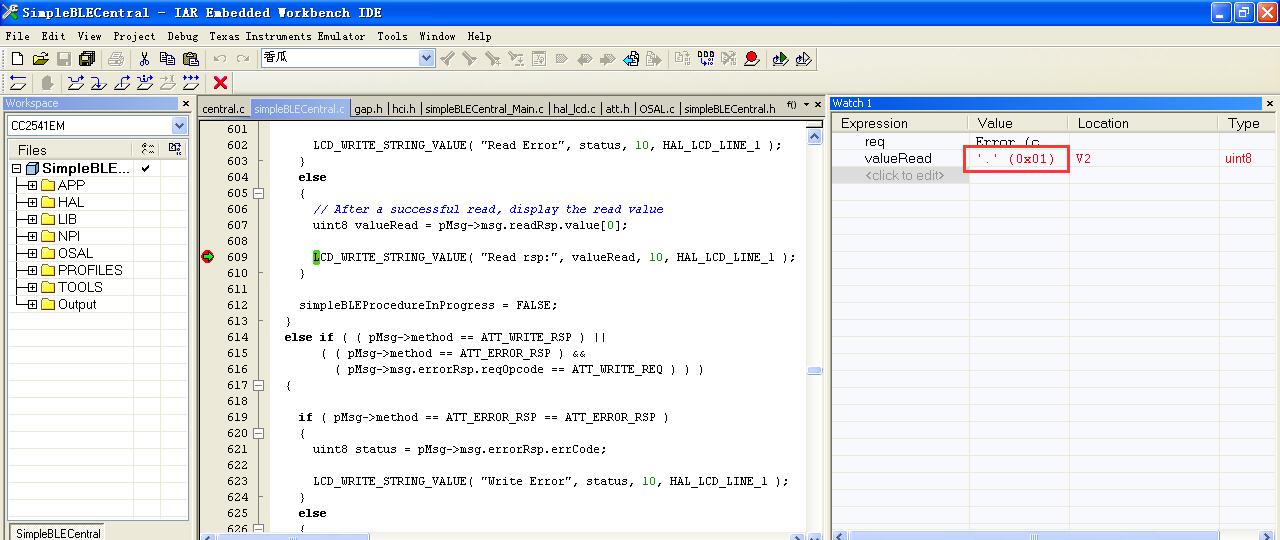The image size is (1280, 540).
Task: Open the CC2541EM configuration dropdown
Action: coord(179,125)
